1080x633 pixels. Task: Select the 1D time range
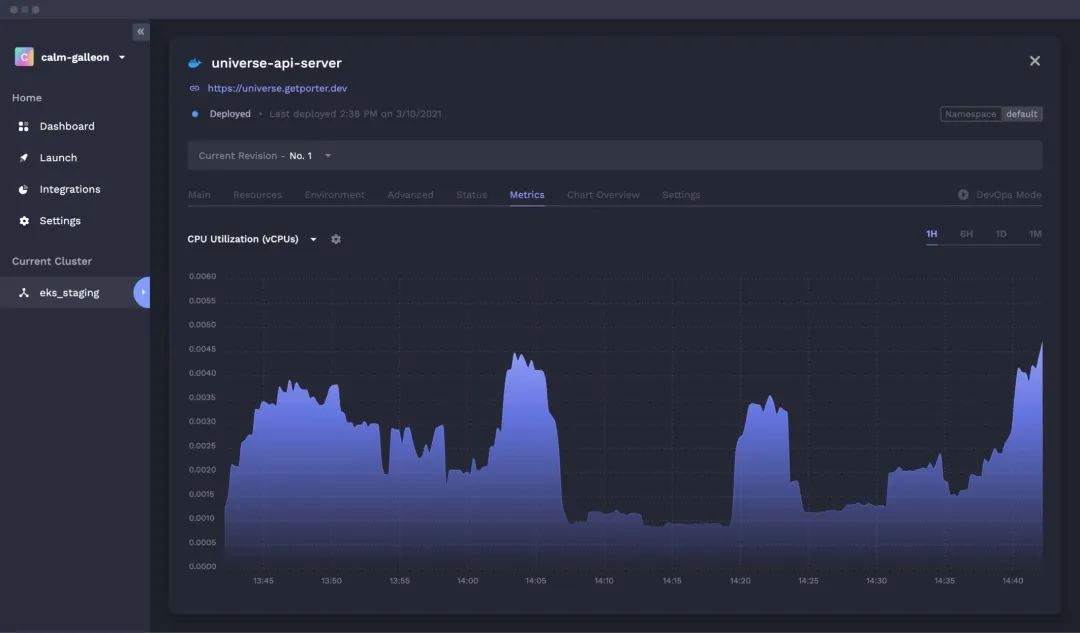point(1001,234)
